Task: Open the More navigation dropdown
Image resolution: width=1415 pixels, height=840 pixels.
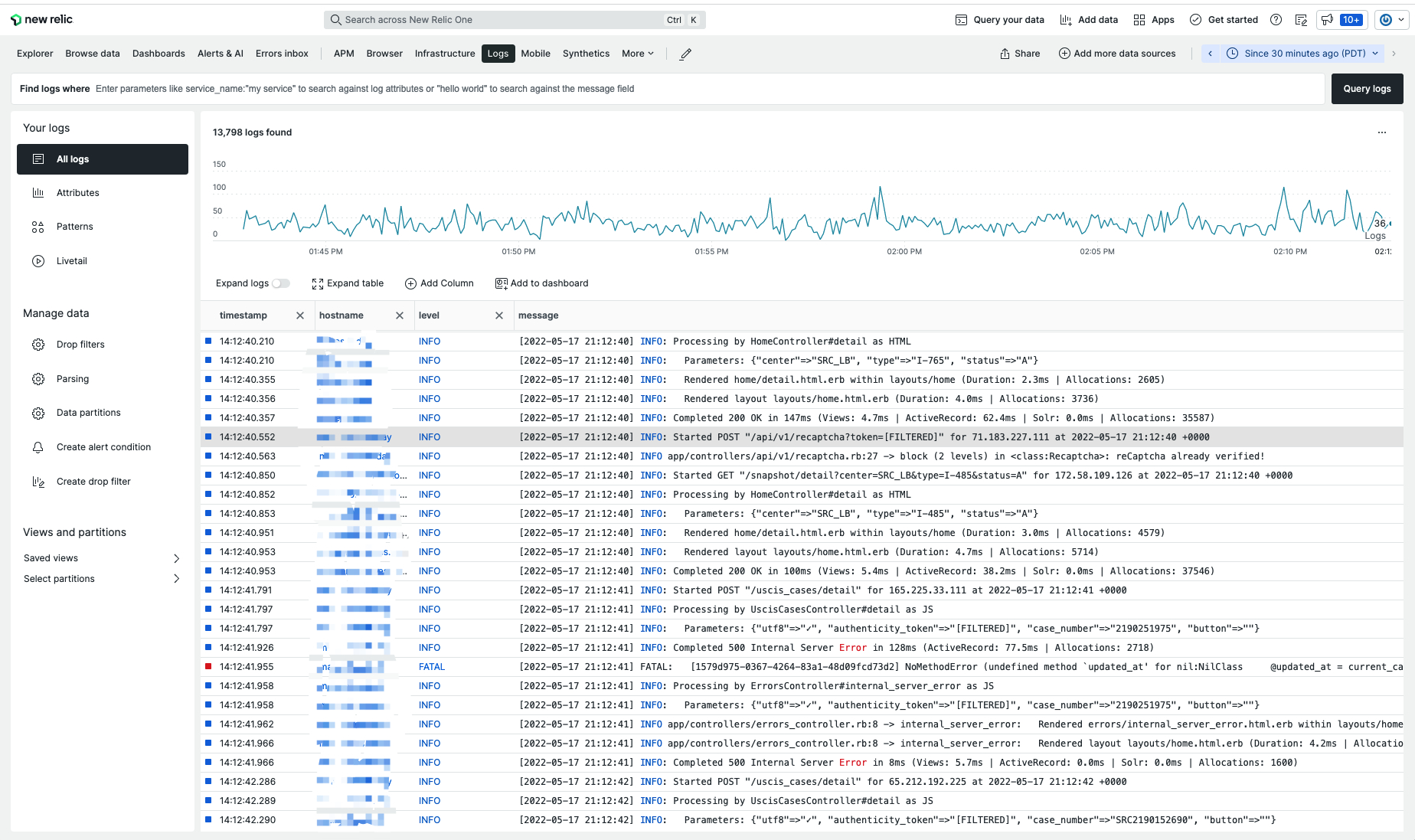Action: [x=638, y=54]
